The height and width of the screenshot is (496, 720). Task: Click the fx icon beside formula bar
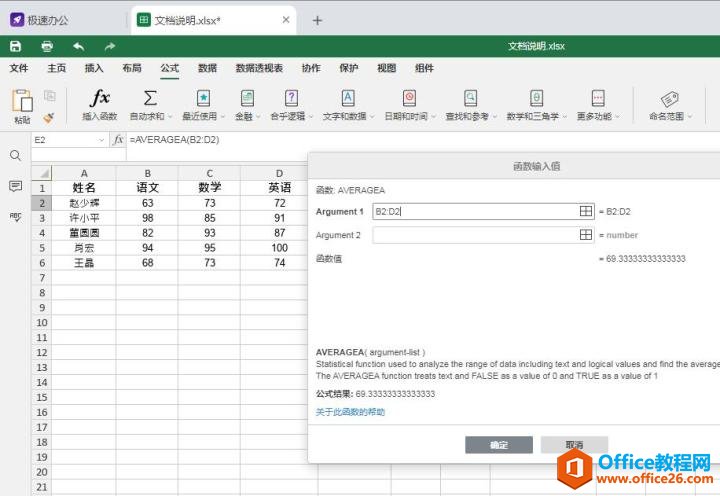pyautogui.click(x=118, y=140)
